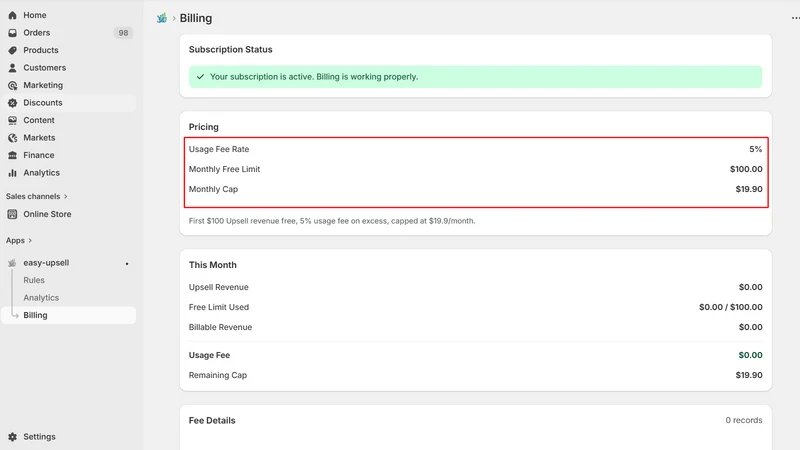Click the This Month heading

pos(213,265)
